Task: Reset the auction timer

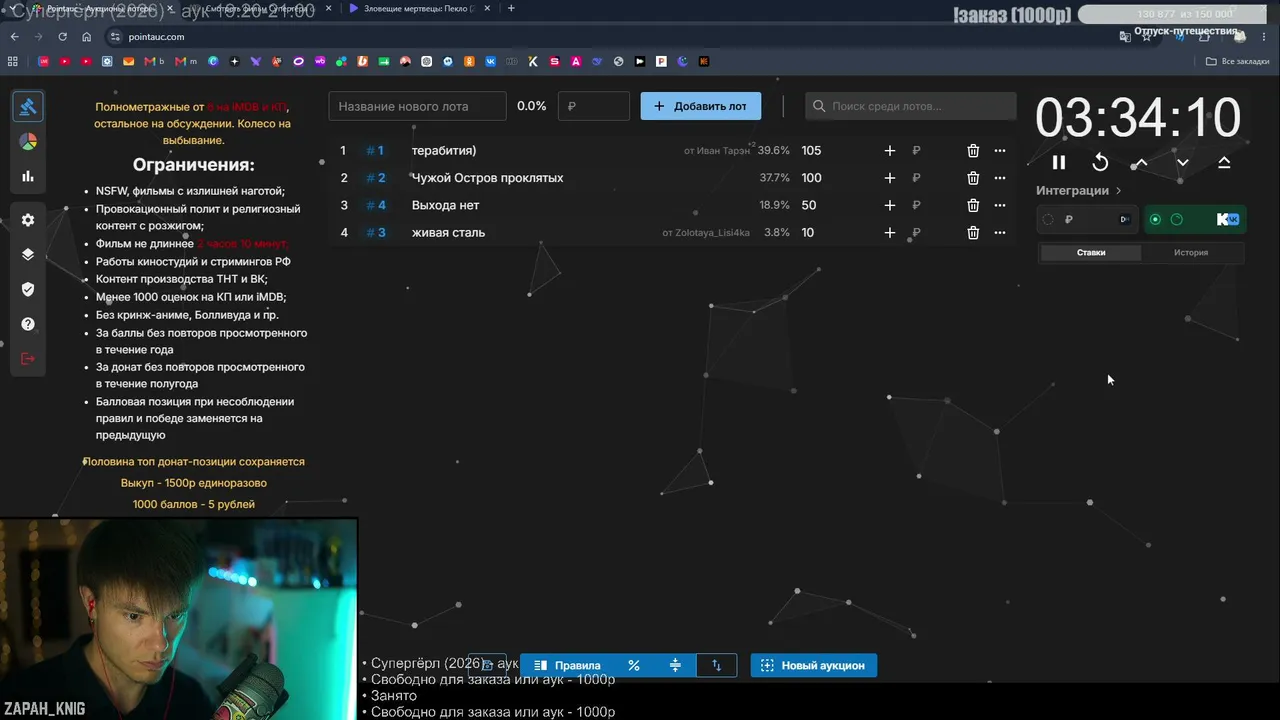Action: tap(1100, 162)
